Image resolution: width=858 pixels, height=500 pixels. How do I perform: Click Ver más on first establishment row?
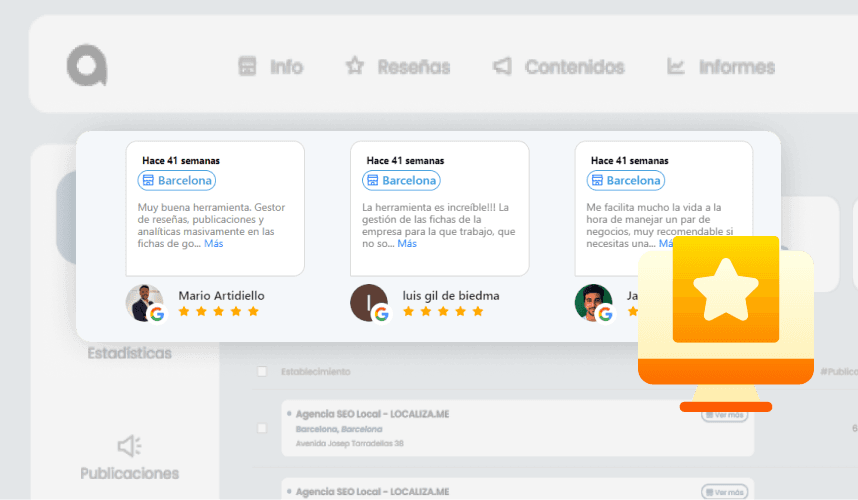click(724, 415)
